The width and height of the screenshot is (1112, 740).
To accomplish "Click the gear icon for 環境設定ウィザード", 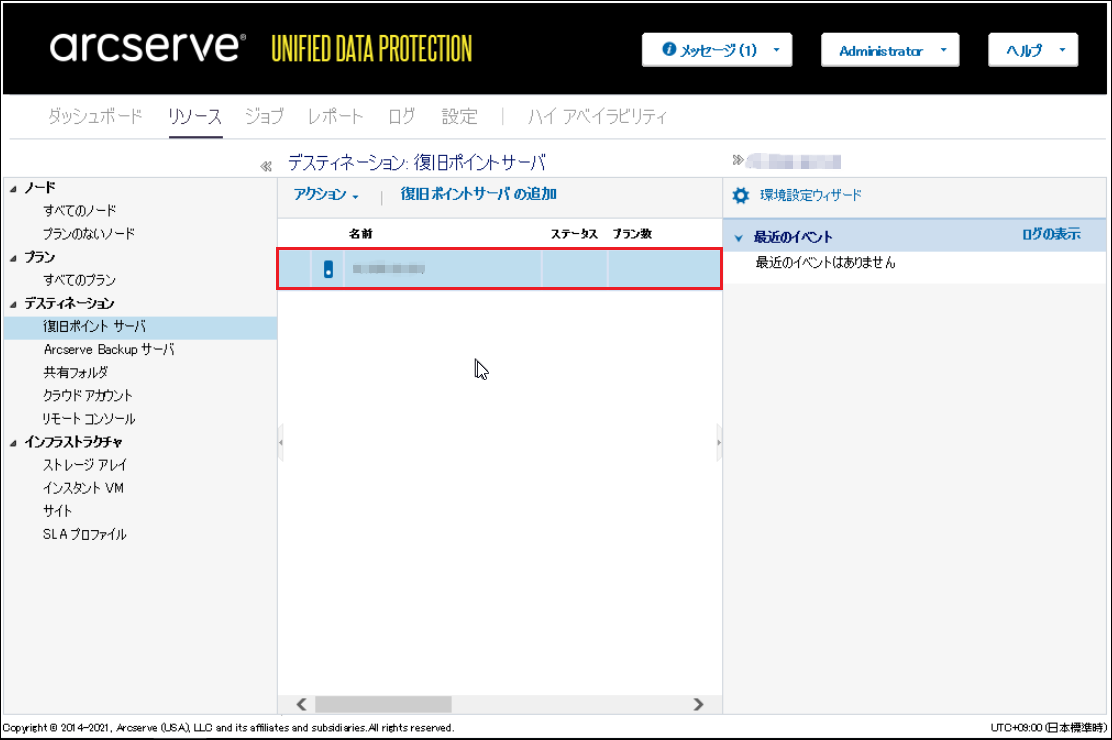I will pos(740,196).
